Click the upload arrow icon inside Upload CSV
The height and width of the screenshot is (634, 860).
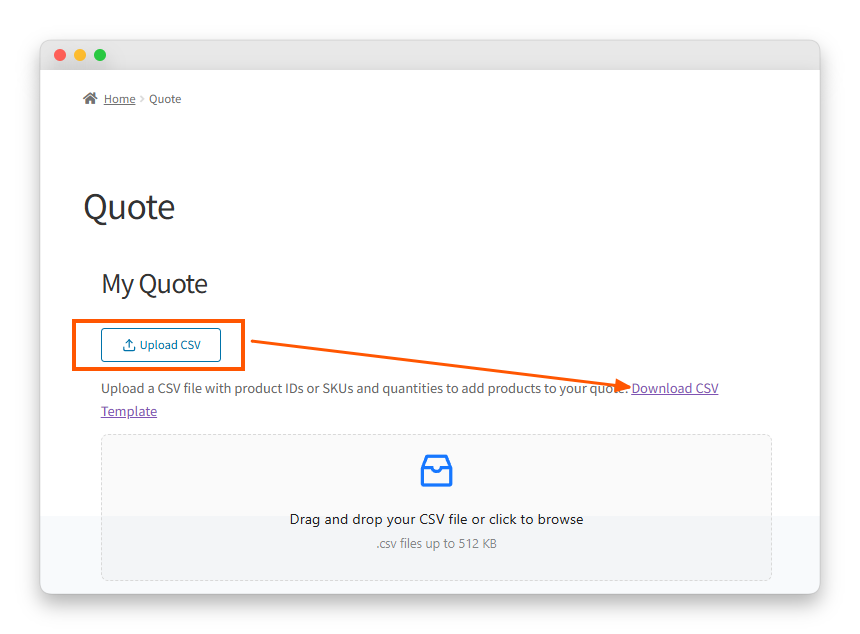(x=129, y=345)
